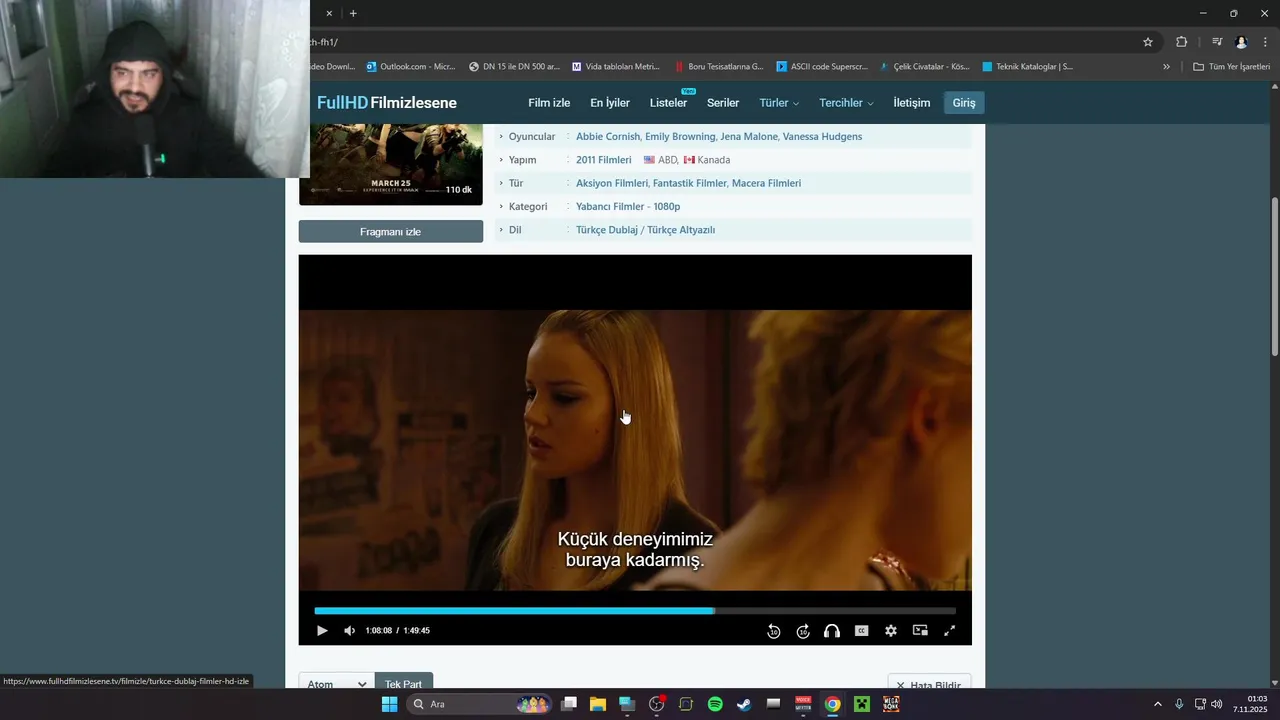
Task: Click the browser address bar
Action: tap(720, 42)
